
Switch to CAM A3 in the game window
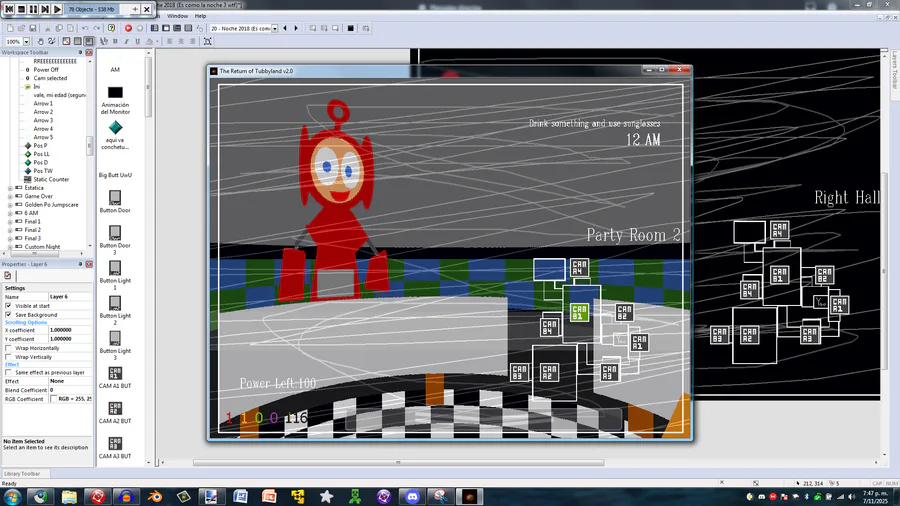pyautogui.click(x=609, y=372)
